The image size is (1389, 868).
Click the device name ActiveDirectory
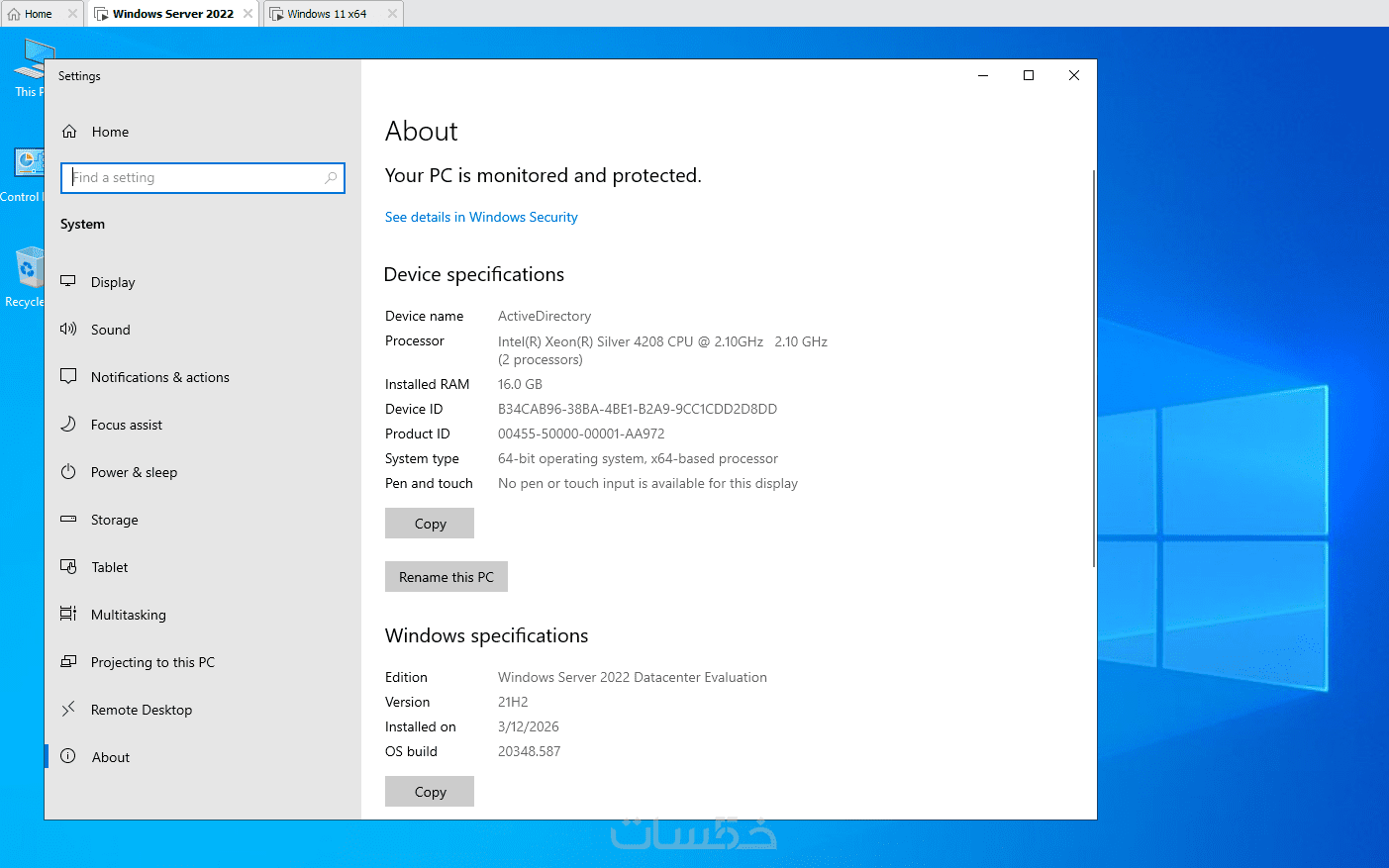pos(545,316)
